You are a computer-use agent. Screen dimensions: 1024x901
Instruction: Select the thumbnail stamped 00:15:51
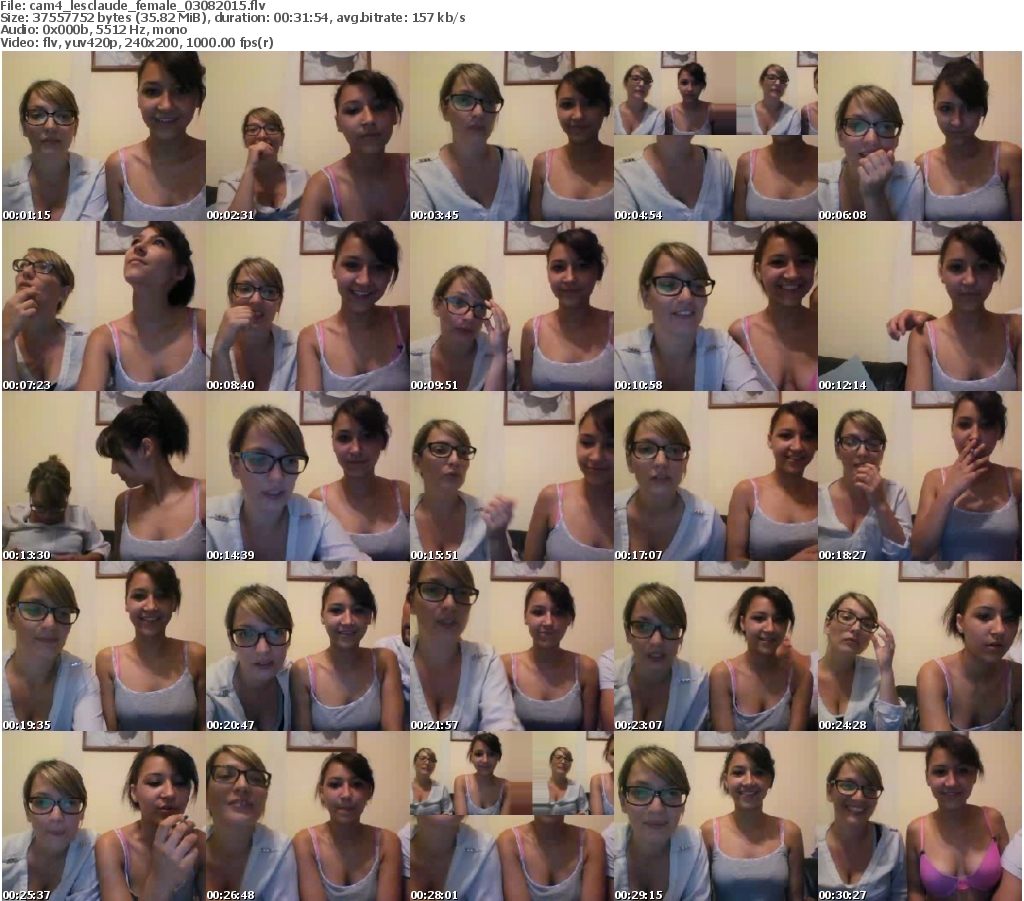(511, 477)
